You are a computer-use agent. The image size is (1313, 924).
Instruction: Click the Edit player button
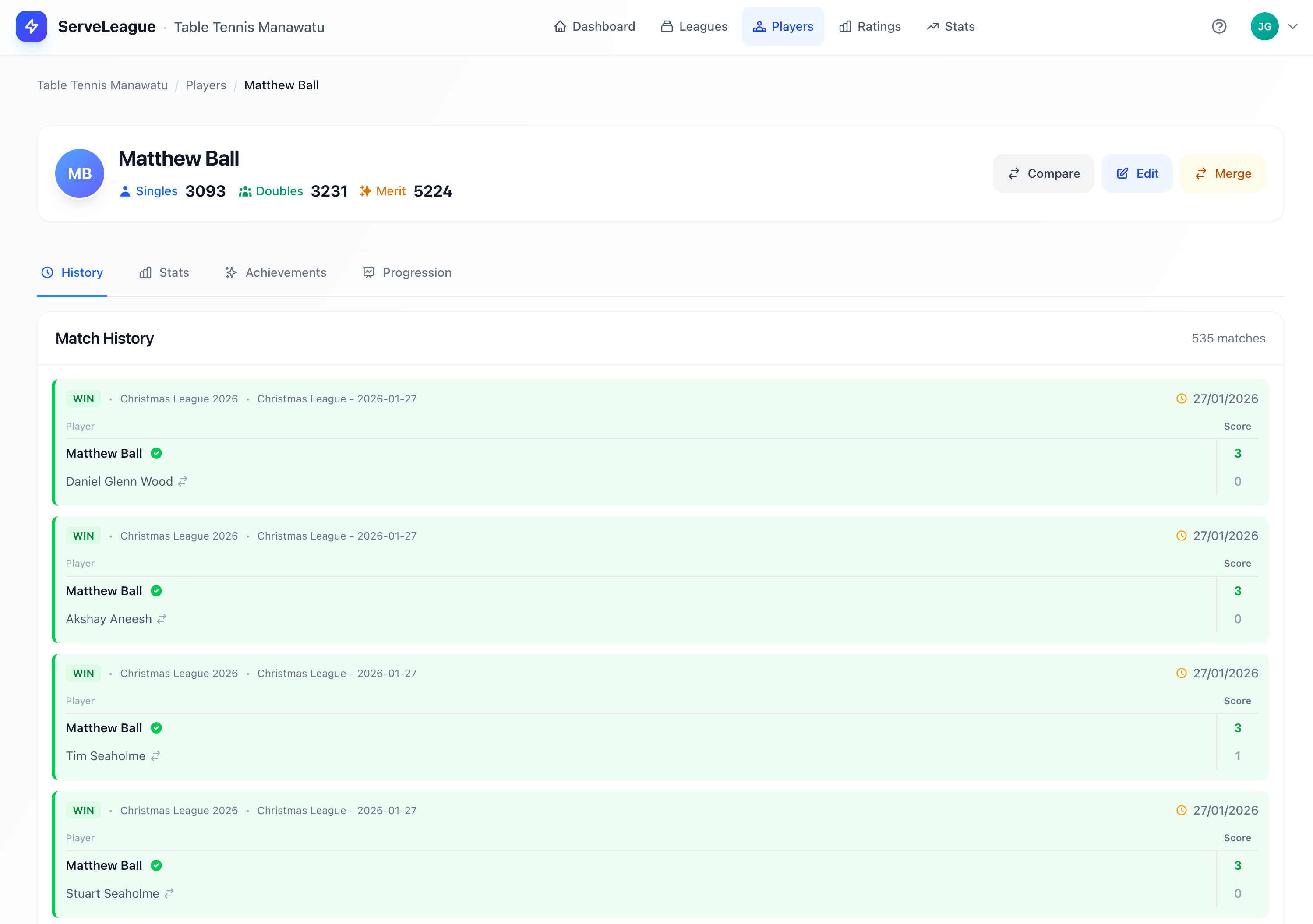[x=1137, y=173]
